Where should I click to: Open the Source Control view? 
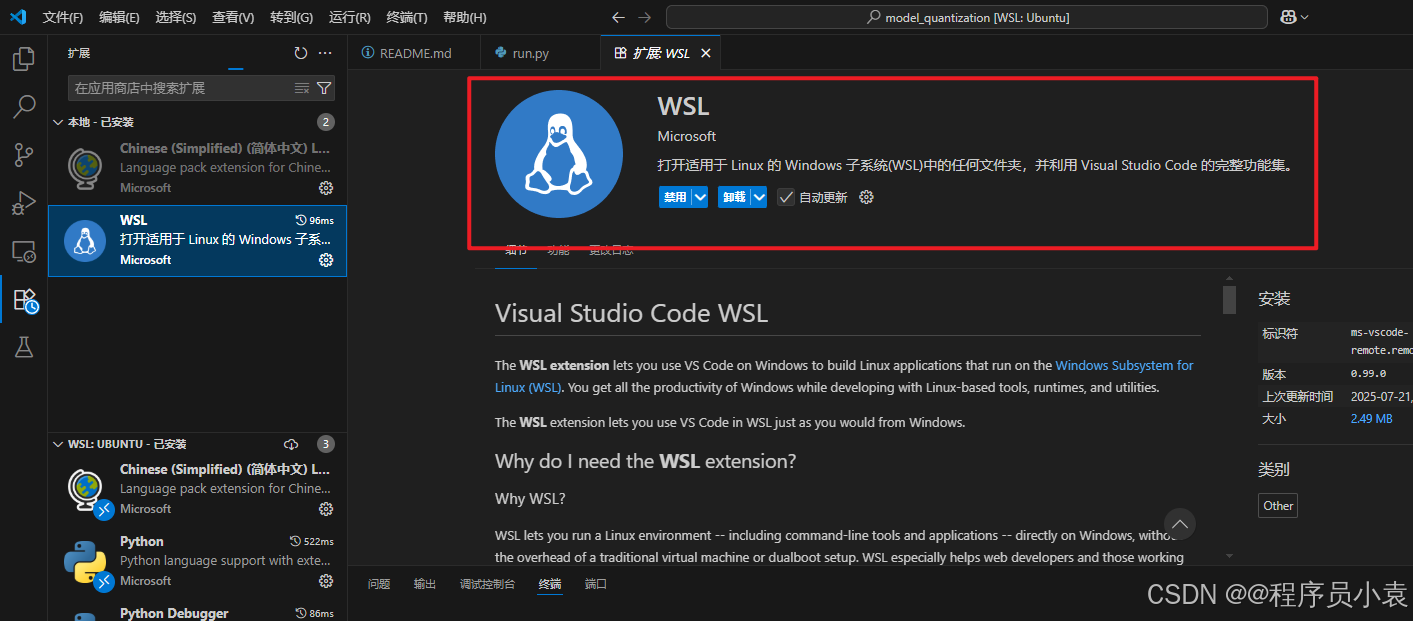[x=23, y=154]
